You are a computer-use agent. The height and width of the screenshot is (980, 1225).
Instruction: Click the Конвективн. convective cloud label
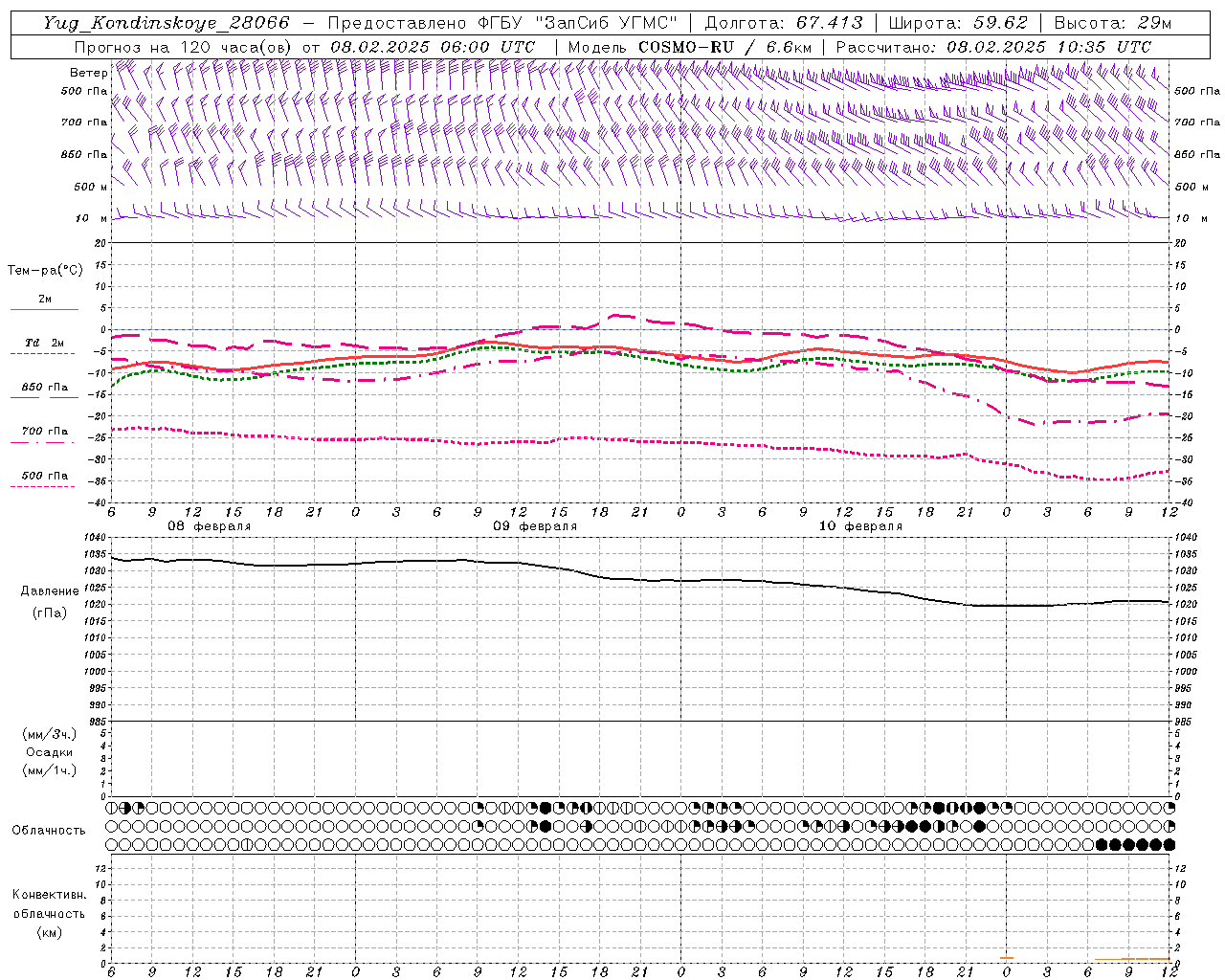(x=49, y=895)
